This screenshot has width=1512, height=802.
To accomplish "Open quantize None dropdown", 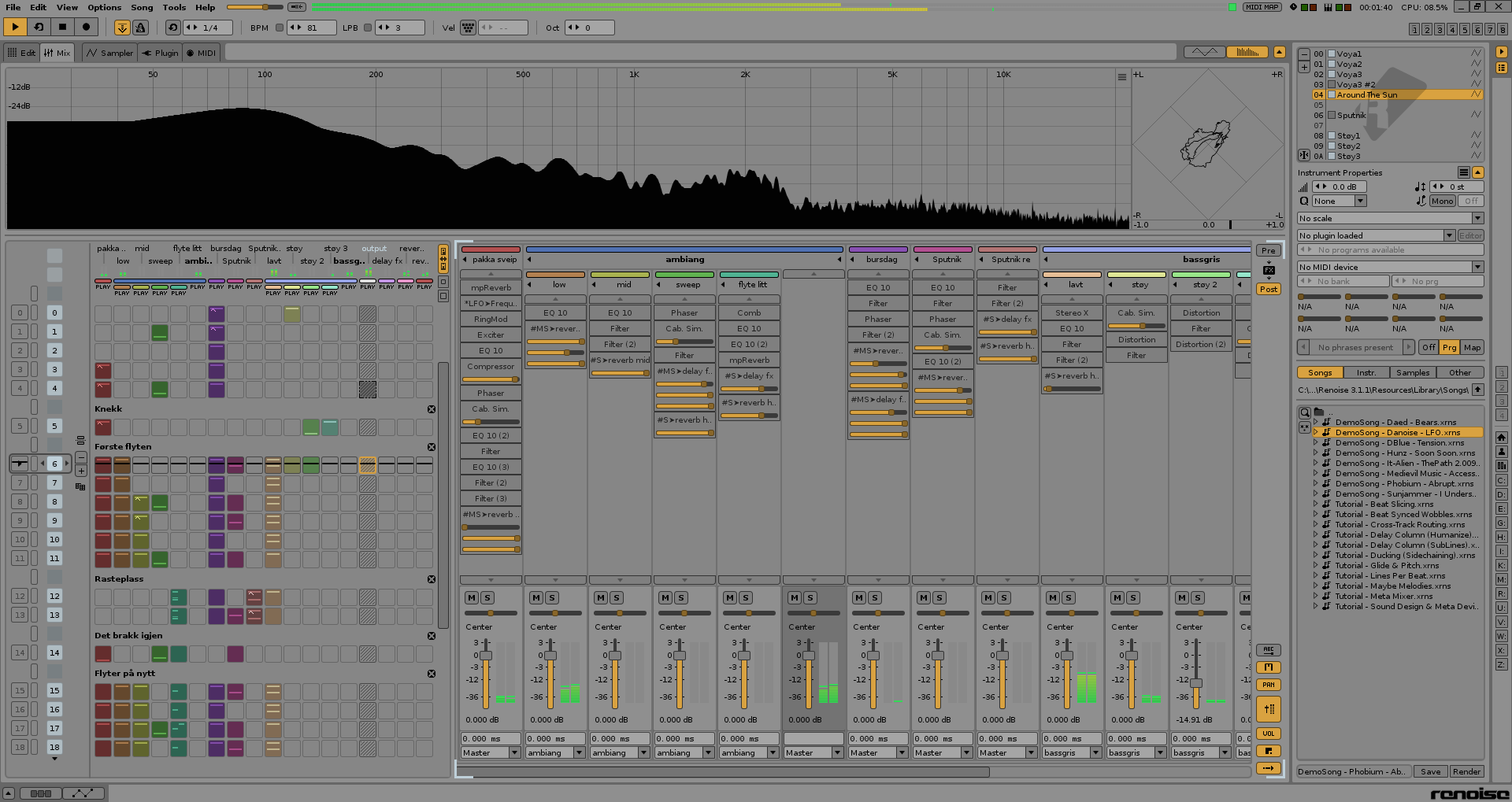I will [1338, 201].
